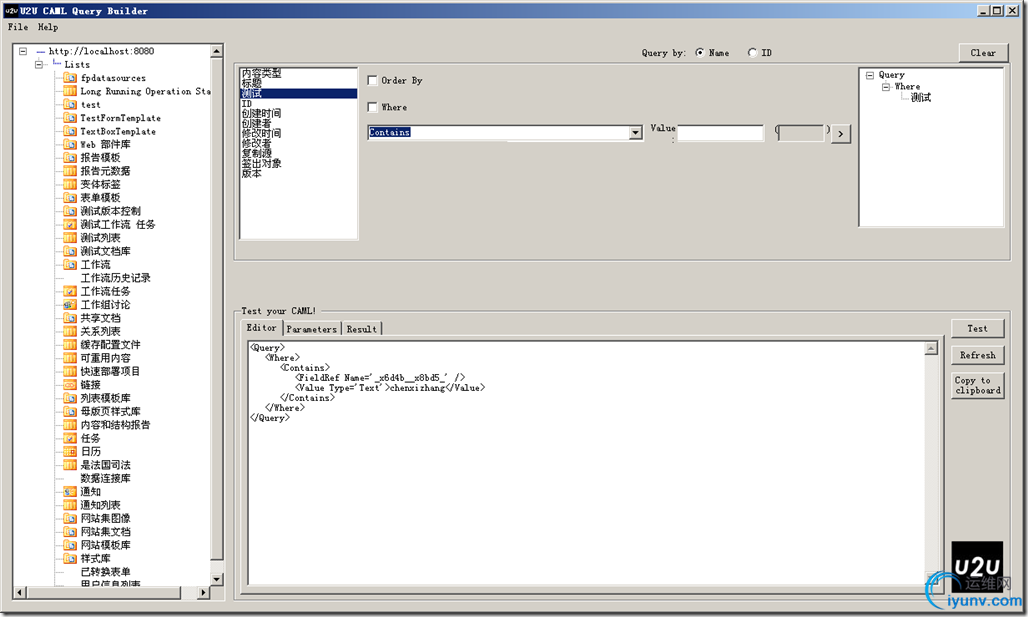The image size is (1028, 617).
Task: Click the TestFormTemplate library icon
Action: (x=70, y=118)
